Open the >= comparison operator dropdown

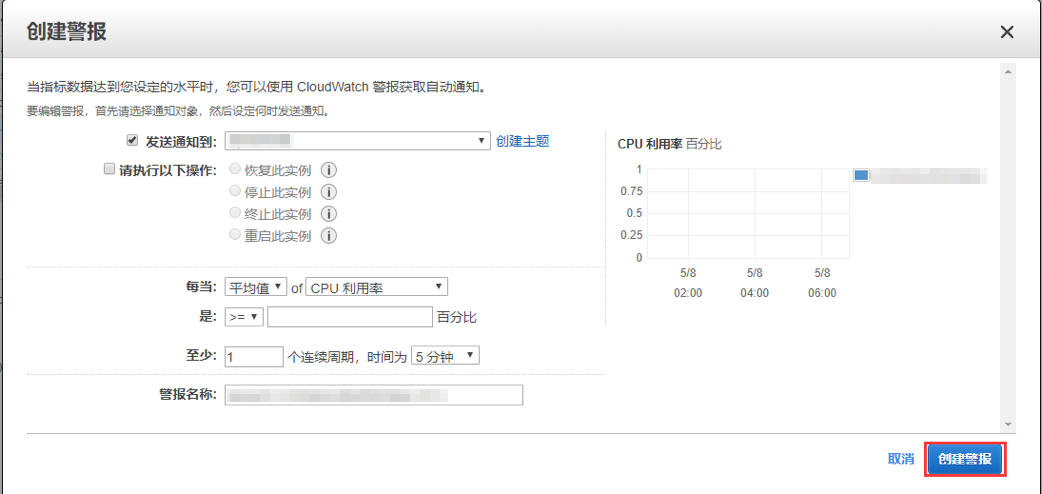[x=244, y=317]
